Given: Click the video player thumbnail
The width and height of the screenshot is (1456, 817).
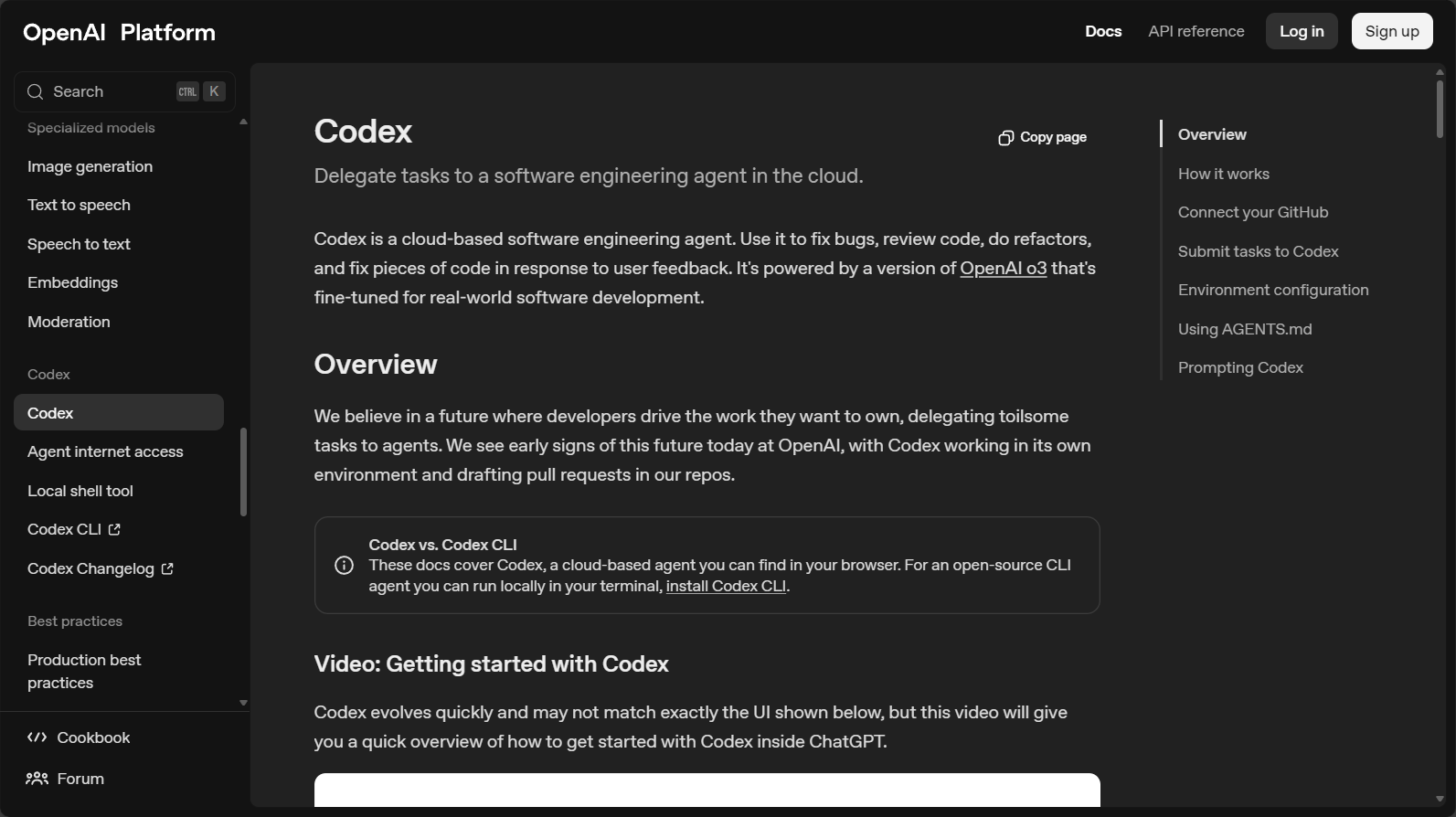Looking at the screenshot, I should 707,790.
